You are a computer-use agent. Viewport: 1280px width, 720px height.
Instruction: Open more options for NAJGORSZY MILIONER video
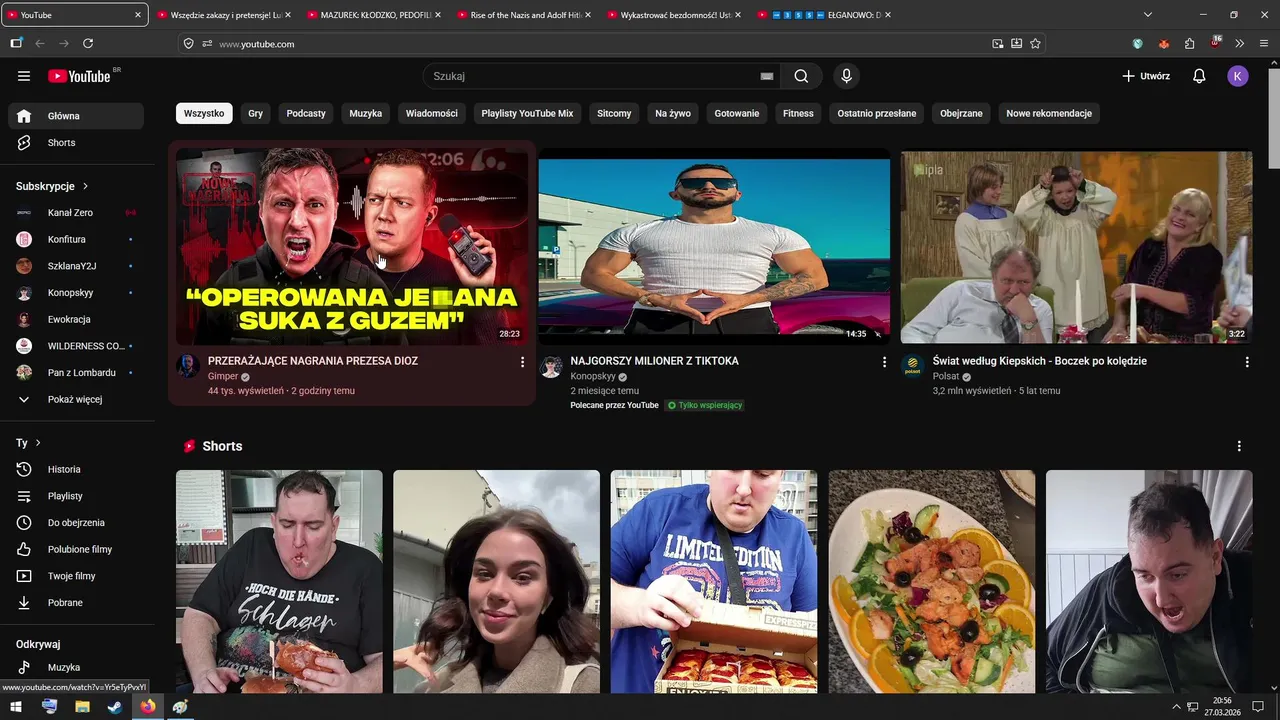[884, 362]
